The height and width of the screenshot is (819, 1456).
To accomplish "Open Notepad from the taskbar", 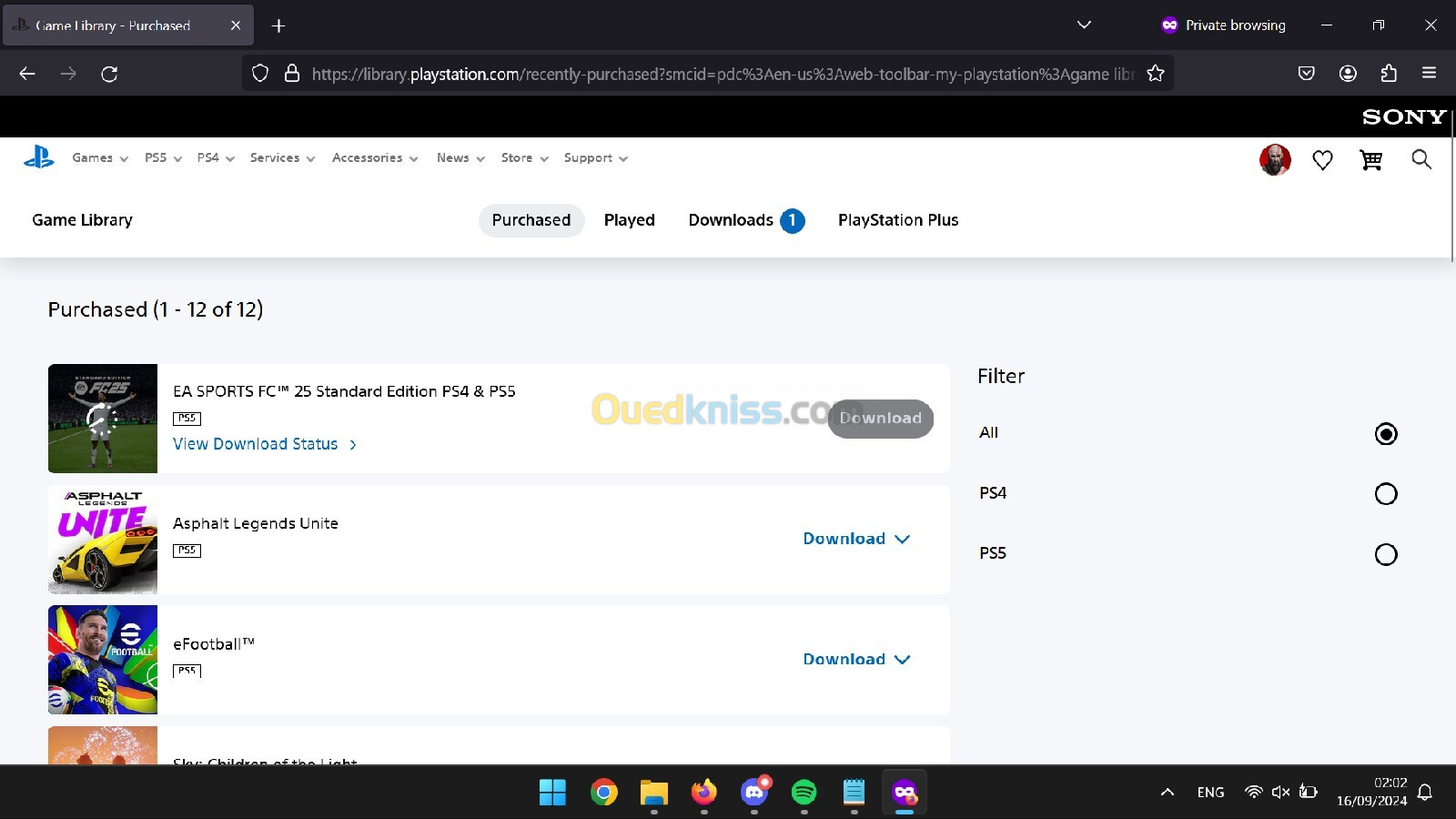I will 854,793.
